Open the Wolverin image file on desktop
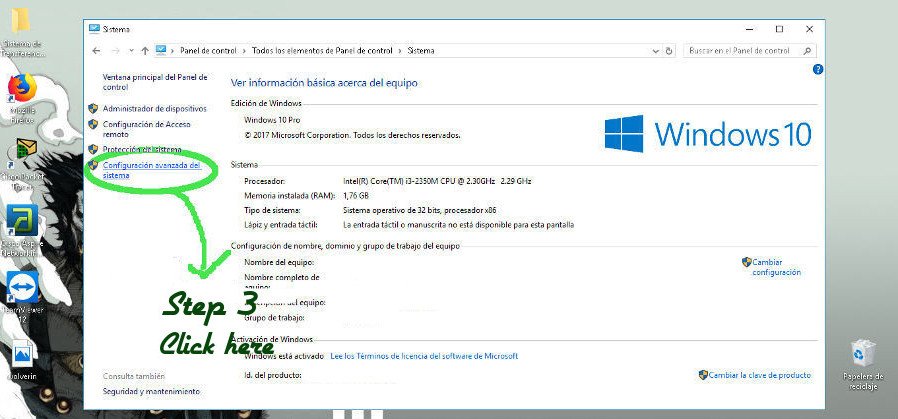Screen dimensions: 898x419 coord(22,353)
